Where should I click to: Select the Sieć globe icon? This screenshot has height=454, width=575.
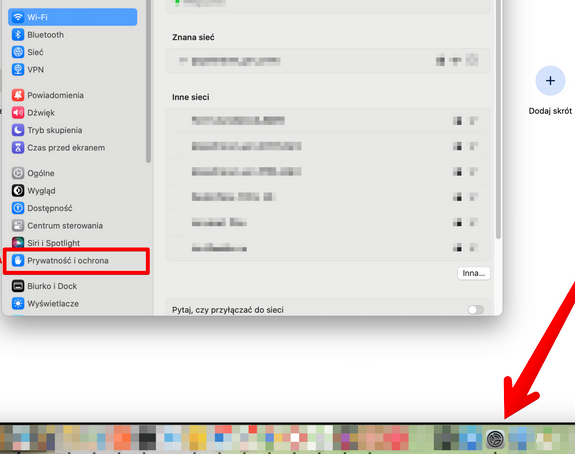click(18, 52)
